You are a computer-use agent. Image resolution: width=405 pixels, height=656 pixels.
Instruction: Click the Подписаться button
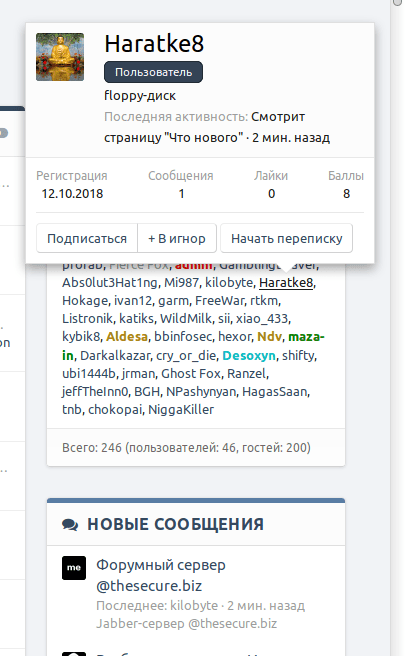point(87,238)
